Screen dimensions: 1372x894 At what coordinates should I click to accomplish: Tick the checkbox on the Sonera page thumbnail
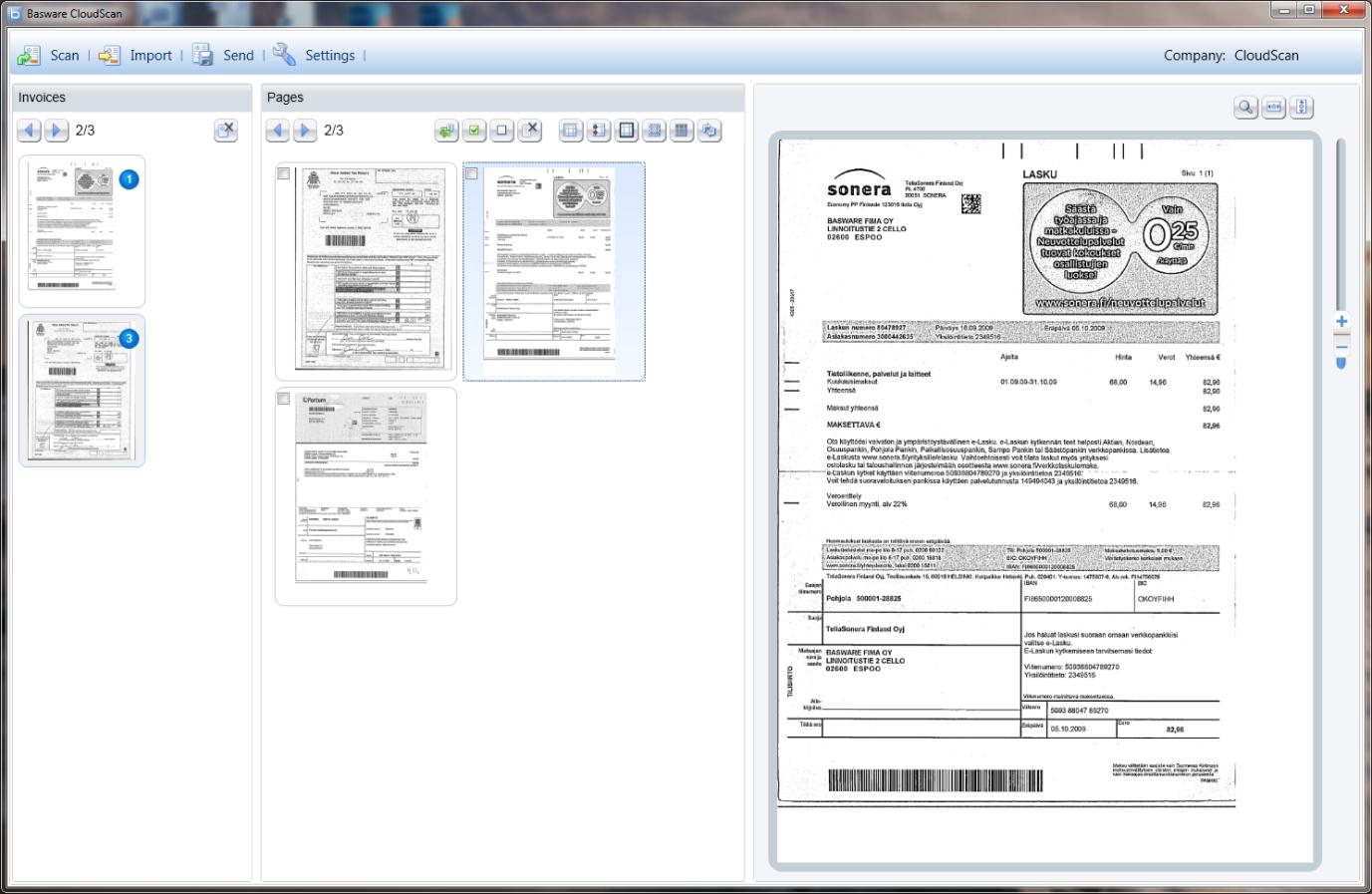(x=471, y=173)
